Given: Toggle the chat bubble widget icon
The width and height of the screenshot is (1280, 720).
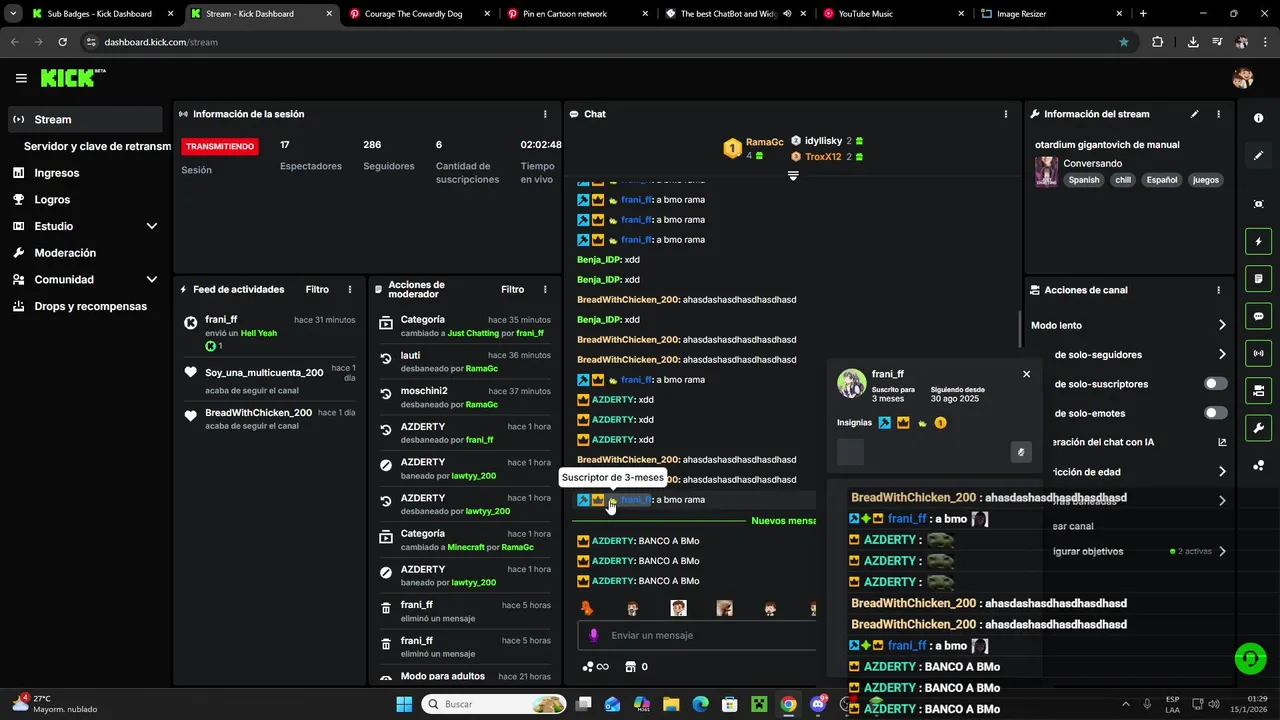Looking at the screenshot, I should coord(1258,316).
